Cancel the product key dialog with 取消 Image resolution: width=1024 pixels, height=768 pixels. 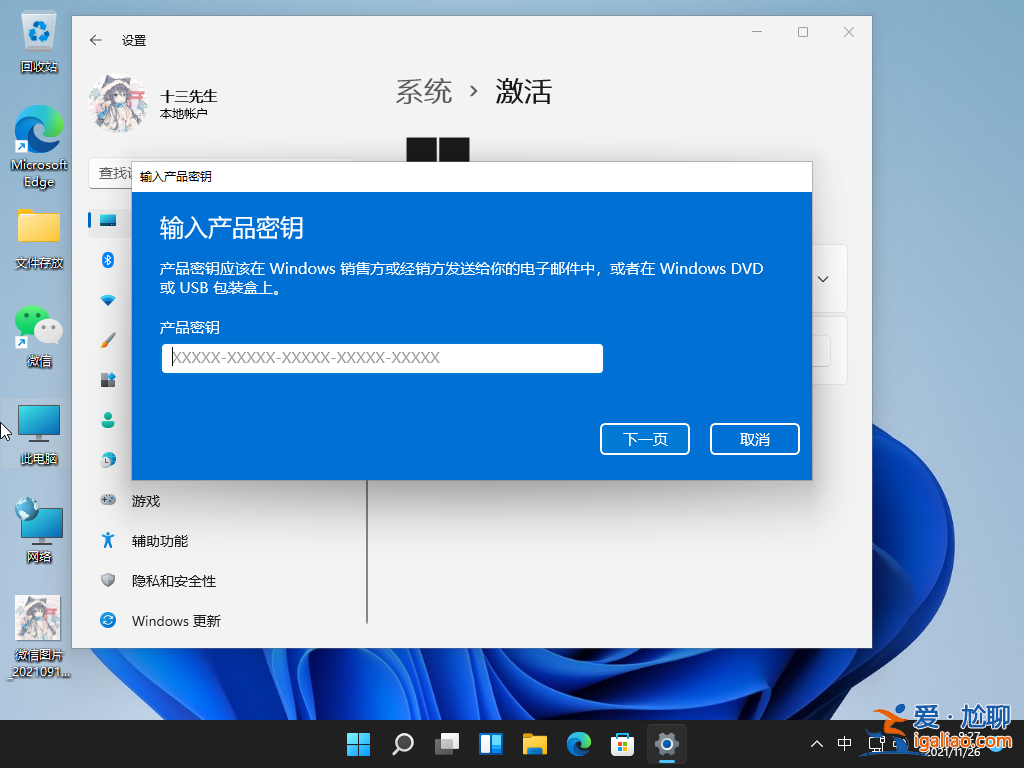pyautogui.click(x=754, y=438)
